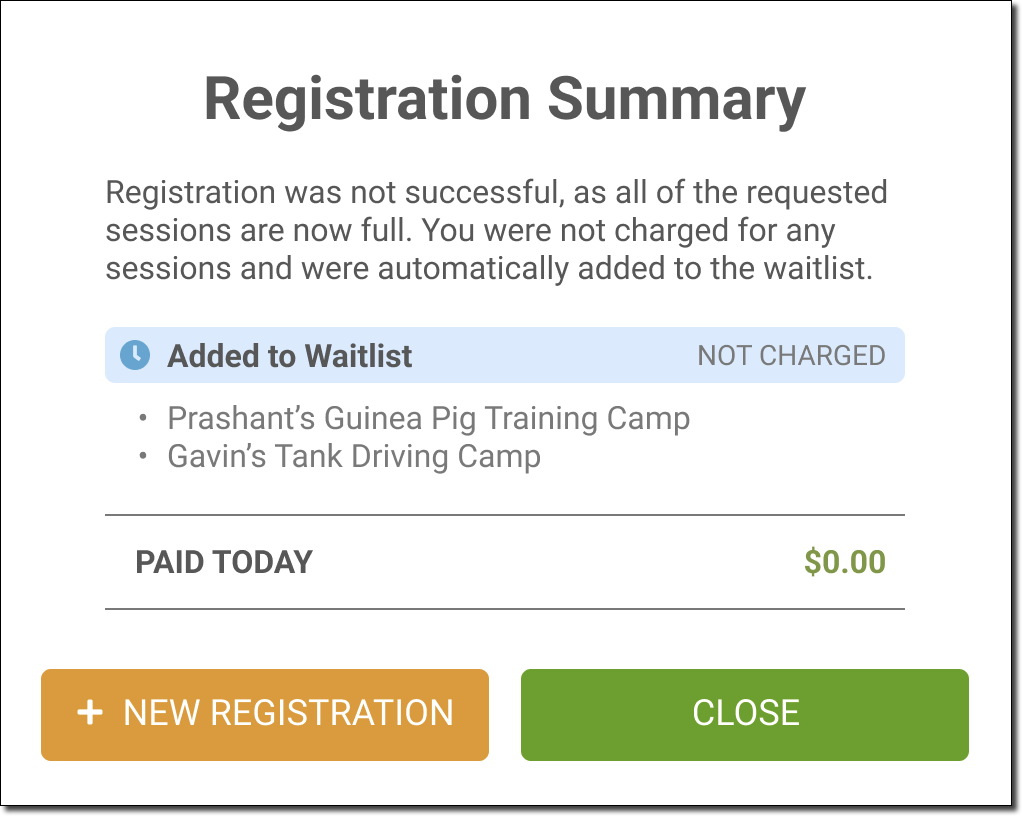Start a new registration
This screenshot has width=1022, height=816.
pos(265,714)
